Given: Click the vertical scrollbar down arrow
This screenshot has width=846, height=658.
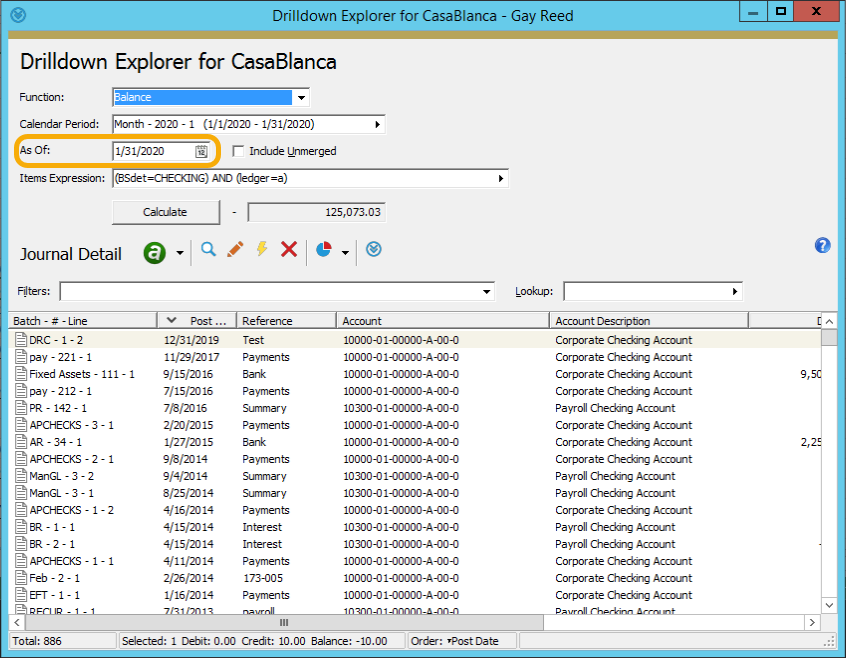Looking at the screenshot, I should click(x=829, y=604).
